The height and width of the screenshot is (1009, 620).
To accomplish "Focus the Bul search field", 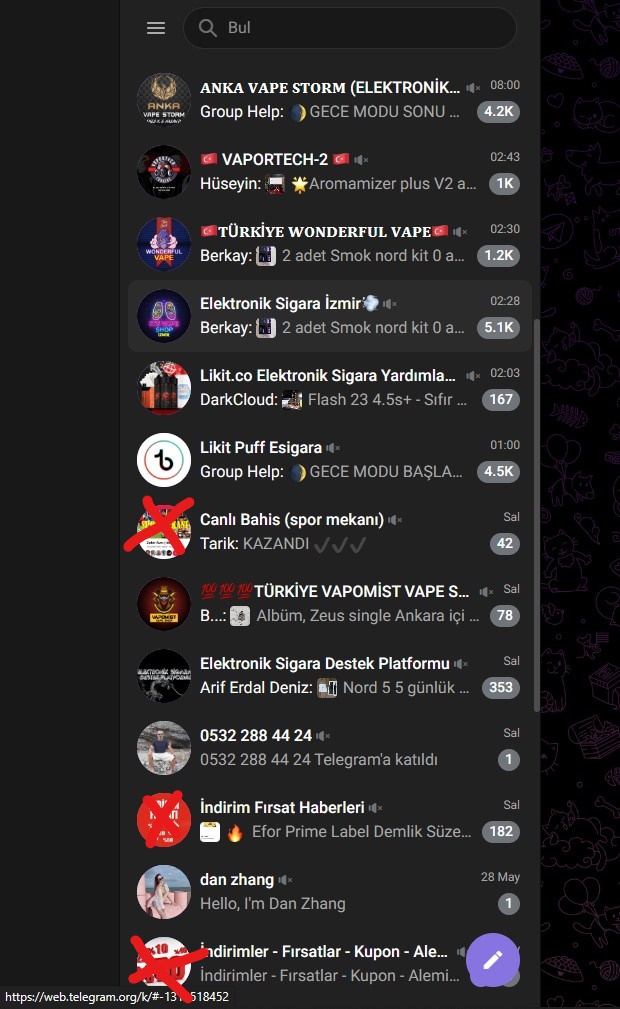I will 350,28.
